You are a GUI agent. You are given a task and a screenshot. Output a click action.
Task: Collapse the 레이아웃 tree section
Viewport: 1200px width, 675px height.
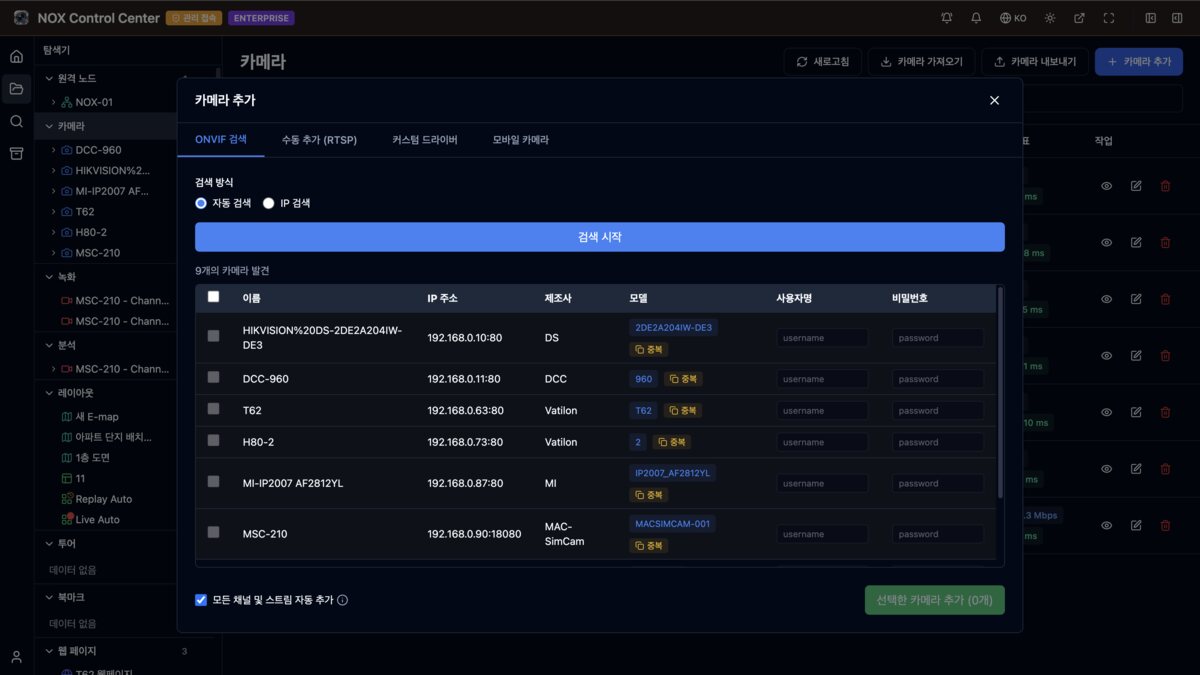click(49, 393)
